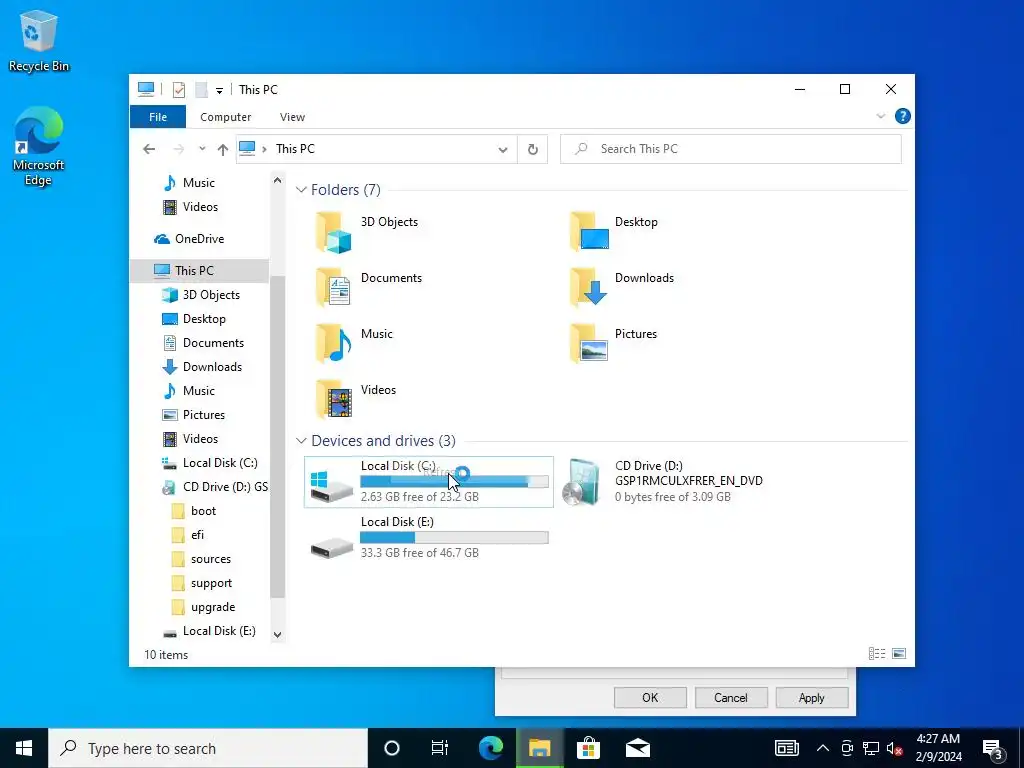This screenshot has width=1024, height=768.
Task: Select OneDrive in the navigation pane
Action: tap(199, 239)
